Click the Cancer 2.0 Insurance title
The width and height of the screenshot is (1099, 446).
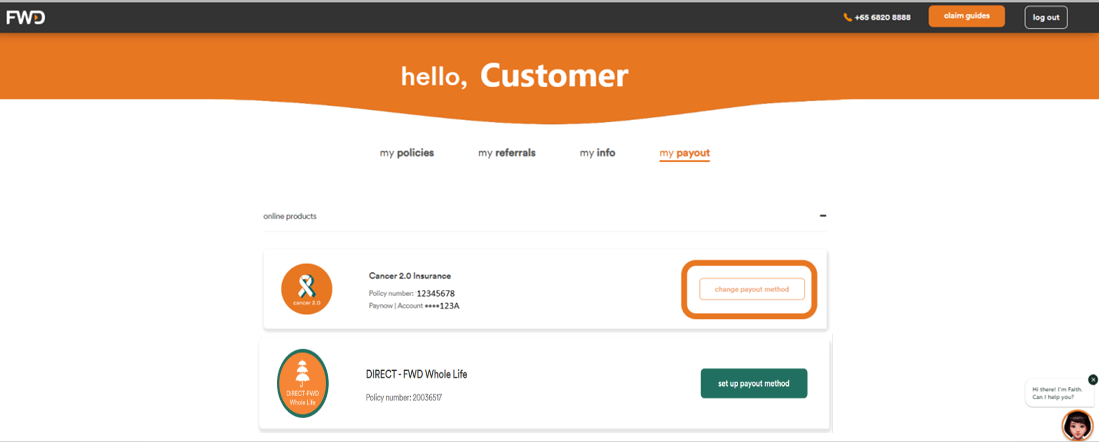tap(409, 276)
